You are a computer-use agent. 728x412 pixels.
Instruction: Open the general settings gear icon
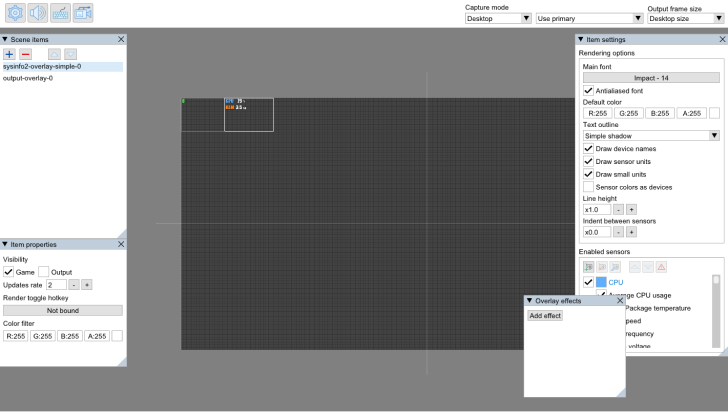click(x=15, y=13)
